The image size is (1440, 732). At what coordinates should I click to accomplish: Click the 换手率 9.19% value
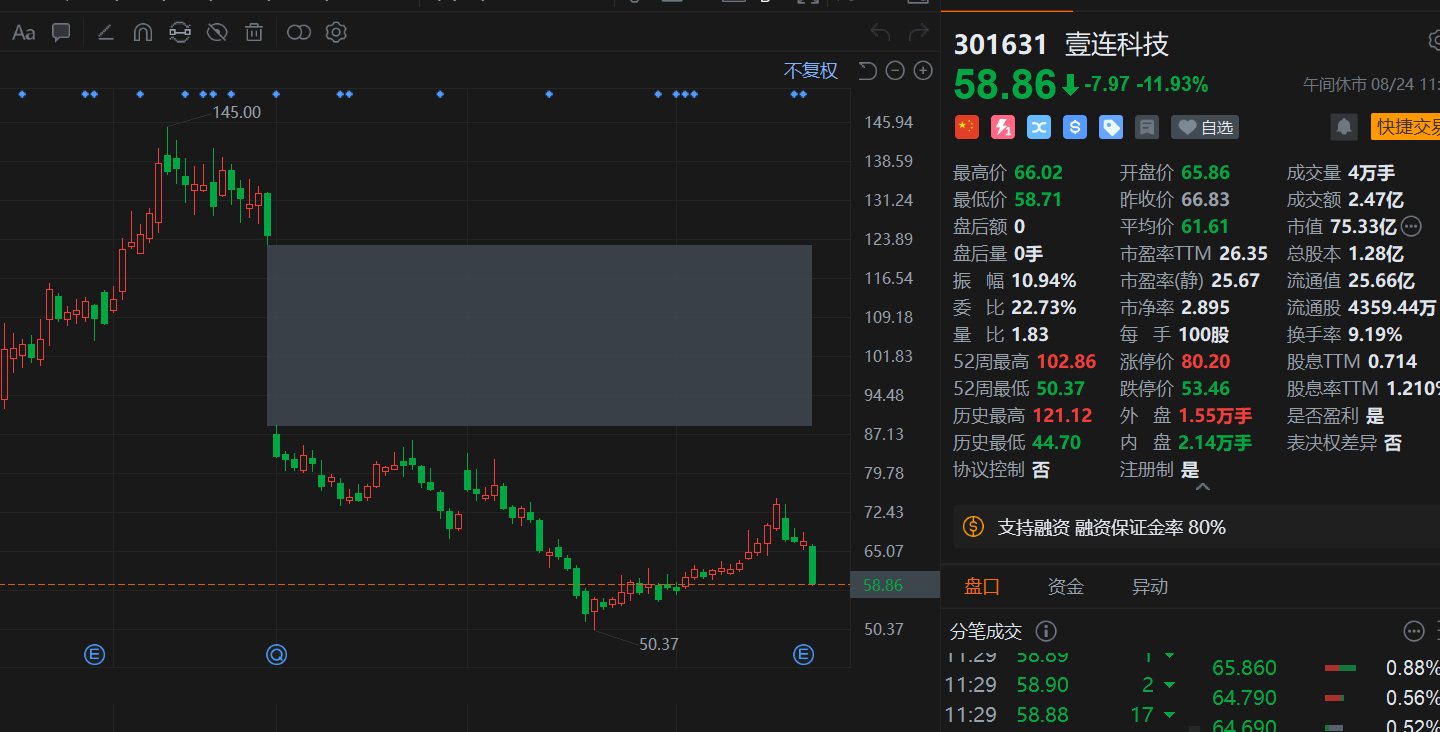point(1375,335)
